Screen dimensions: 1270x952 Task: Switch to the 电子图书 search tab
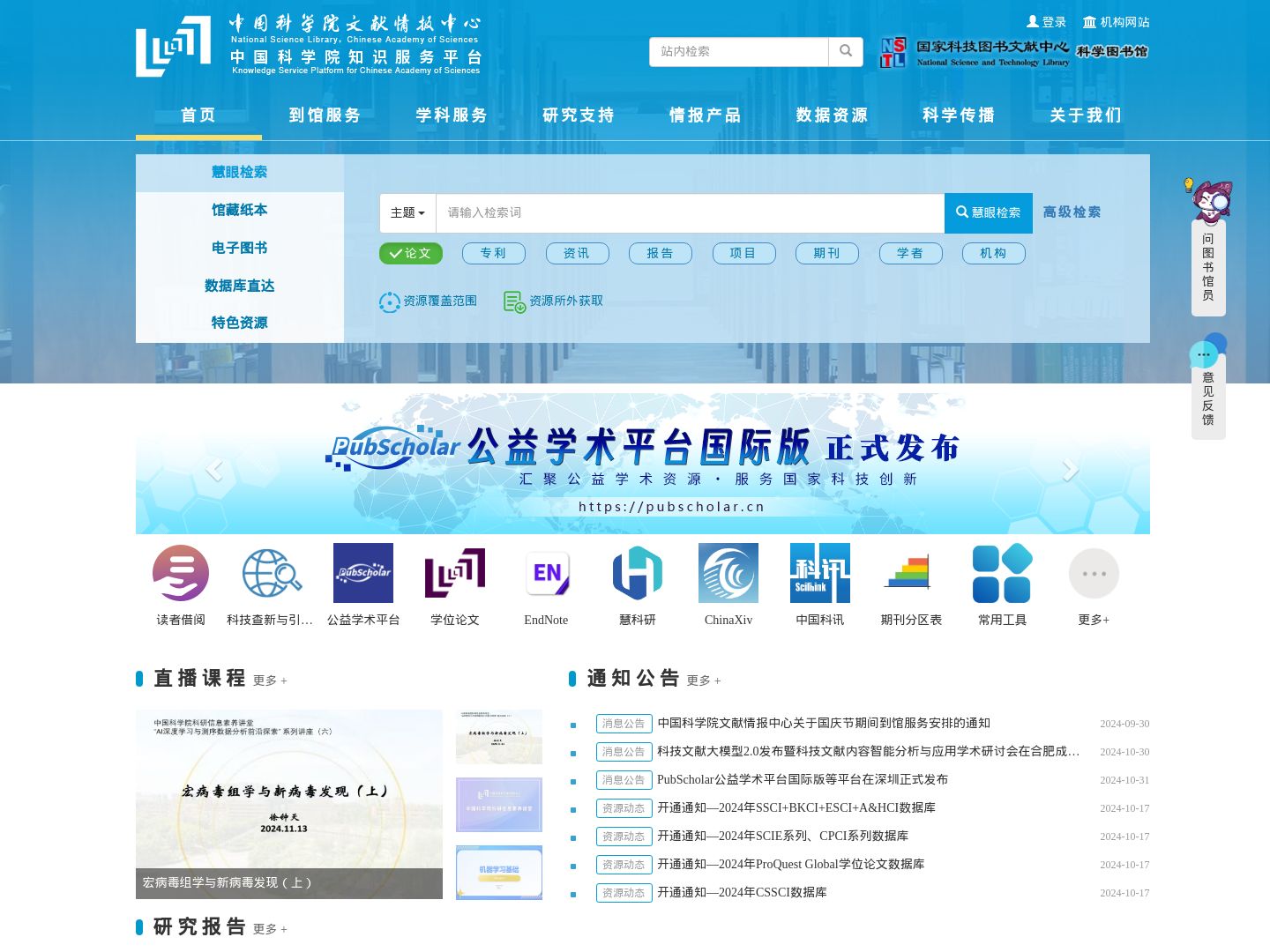pos(240,249)
